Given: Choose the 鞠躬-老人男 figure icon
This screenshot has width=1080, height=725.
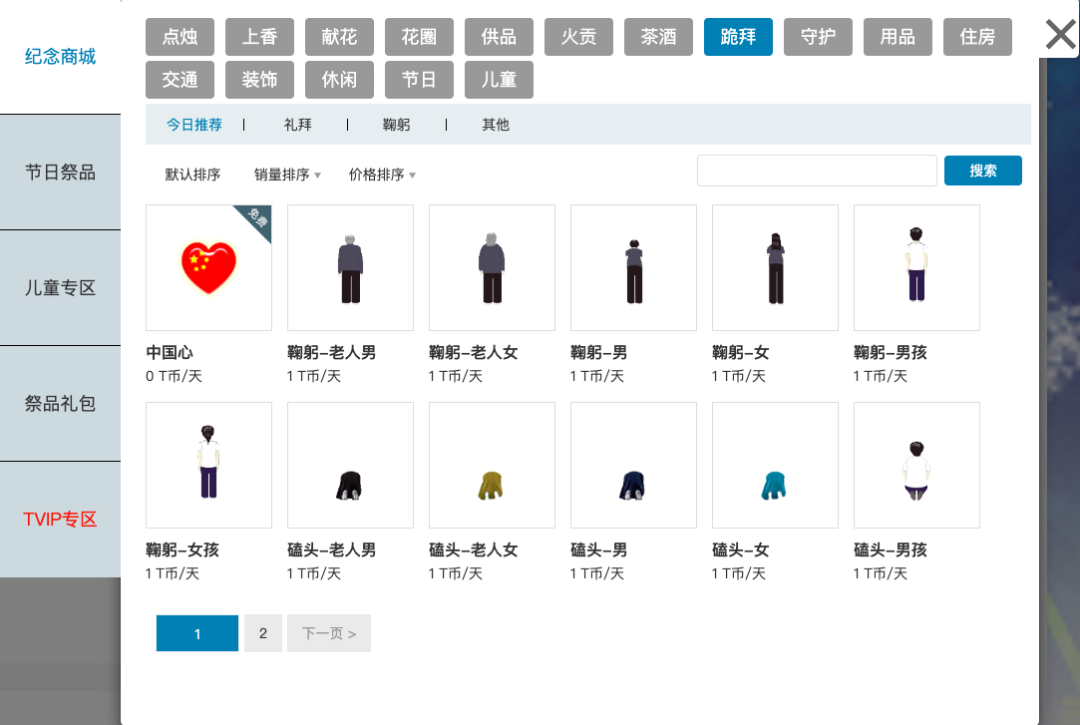Looking at the screenshot, I should tap(351, 267).
